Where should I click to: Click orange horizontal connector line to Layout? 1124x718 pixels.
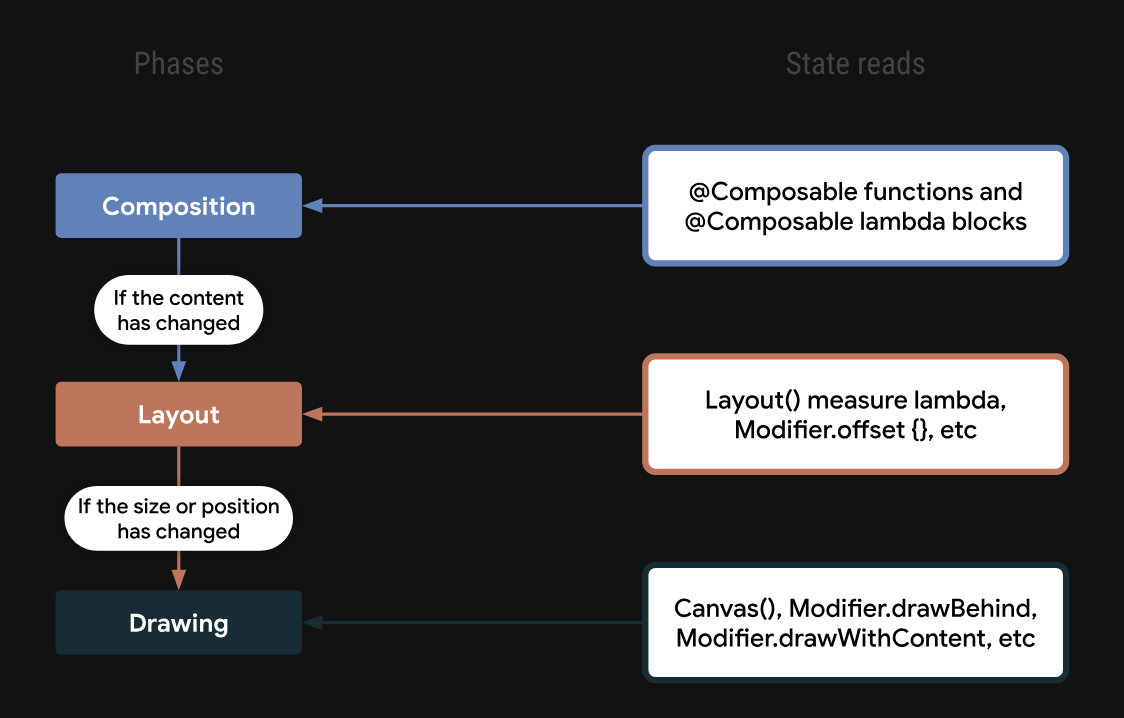coord(480,414)
